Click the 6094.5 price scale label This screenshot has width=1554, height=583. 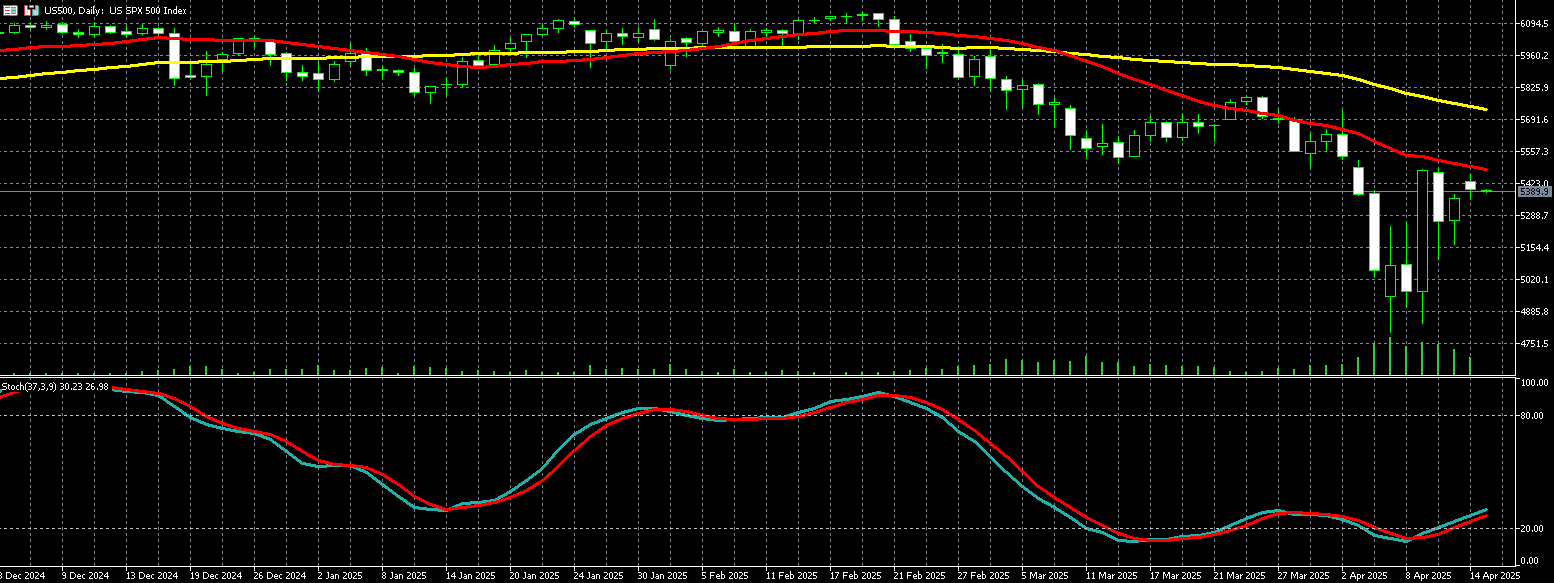[1534, 24]
